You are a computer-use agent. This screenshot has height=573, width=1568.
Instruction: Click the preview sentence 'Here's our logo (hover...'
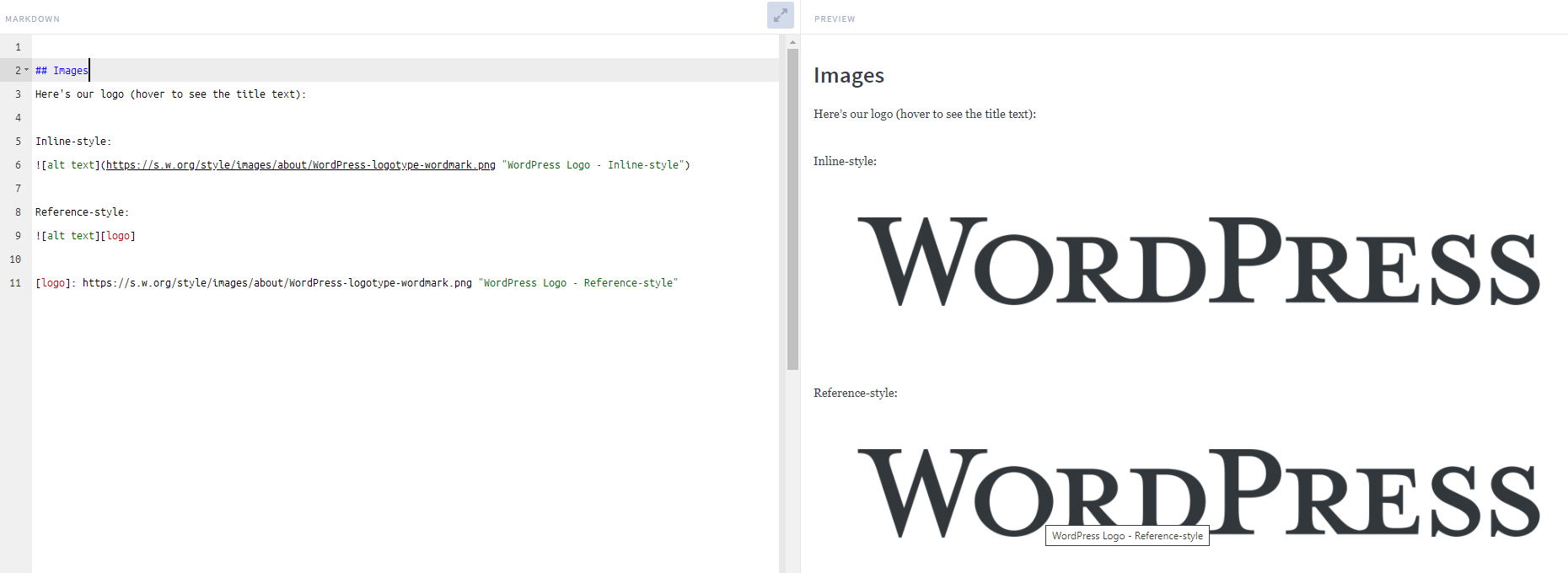point(925,114)
